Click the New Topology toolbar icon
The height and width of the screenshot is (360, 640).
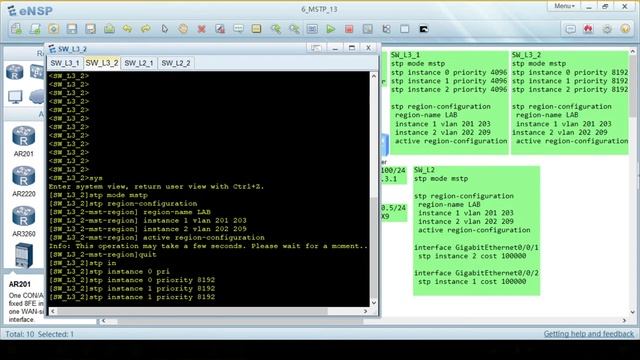coord(17,29)
